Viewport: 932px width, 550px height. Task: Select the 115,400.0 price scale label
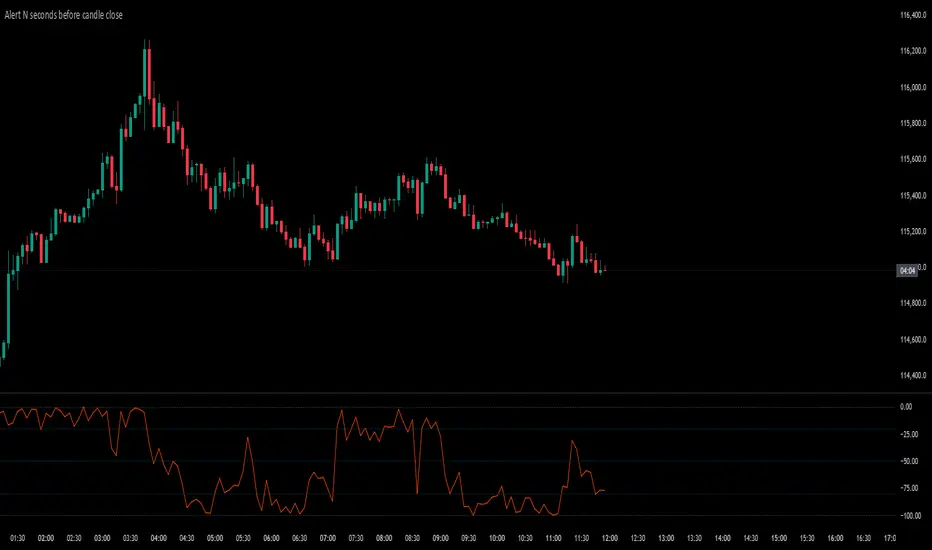[x=913, y=196]
